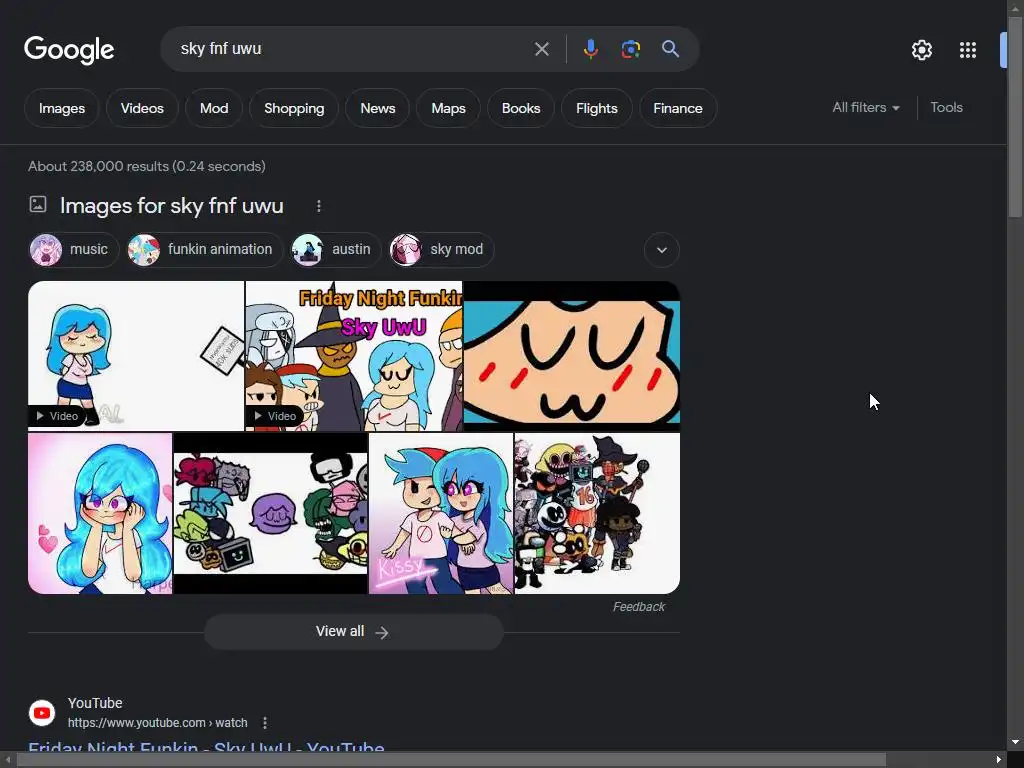Expand more image chips chevron
Screen dimensions: 1024x768
[x=662, y=250]
